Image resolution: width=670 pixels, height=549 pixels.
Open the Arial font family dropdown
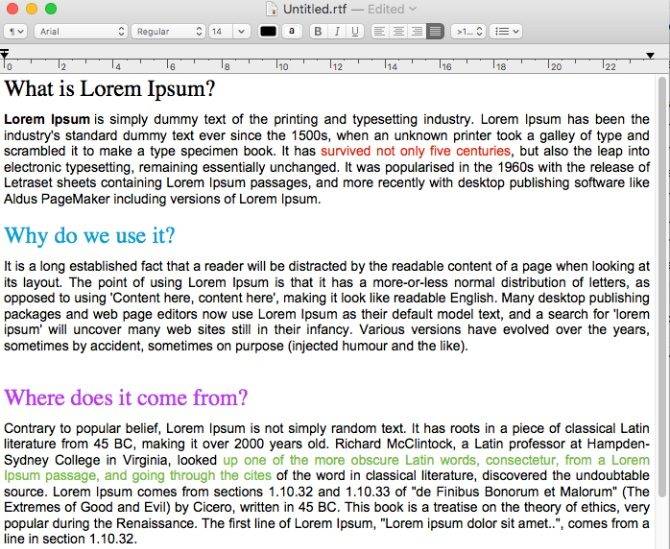(81, 31)
